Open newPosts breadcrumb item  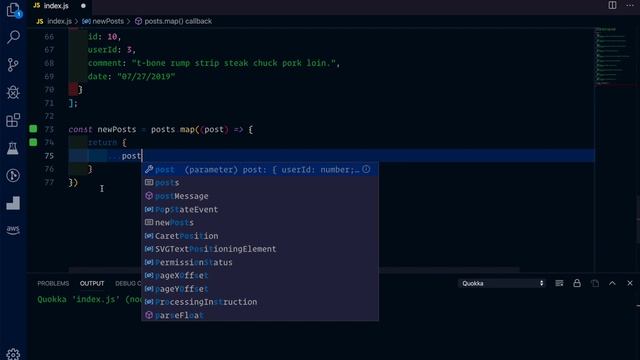(103, 21)
